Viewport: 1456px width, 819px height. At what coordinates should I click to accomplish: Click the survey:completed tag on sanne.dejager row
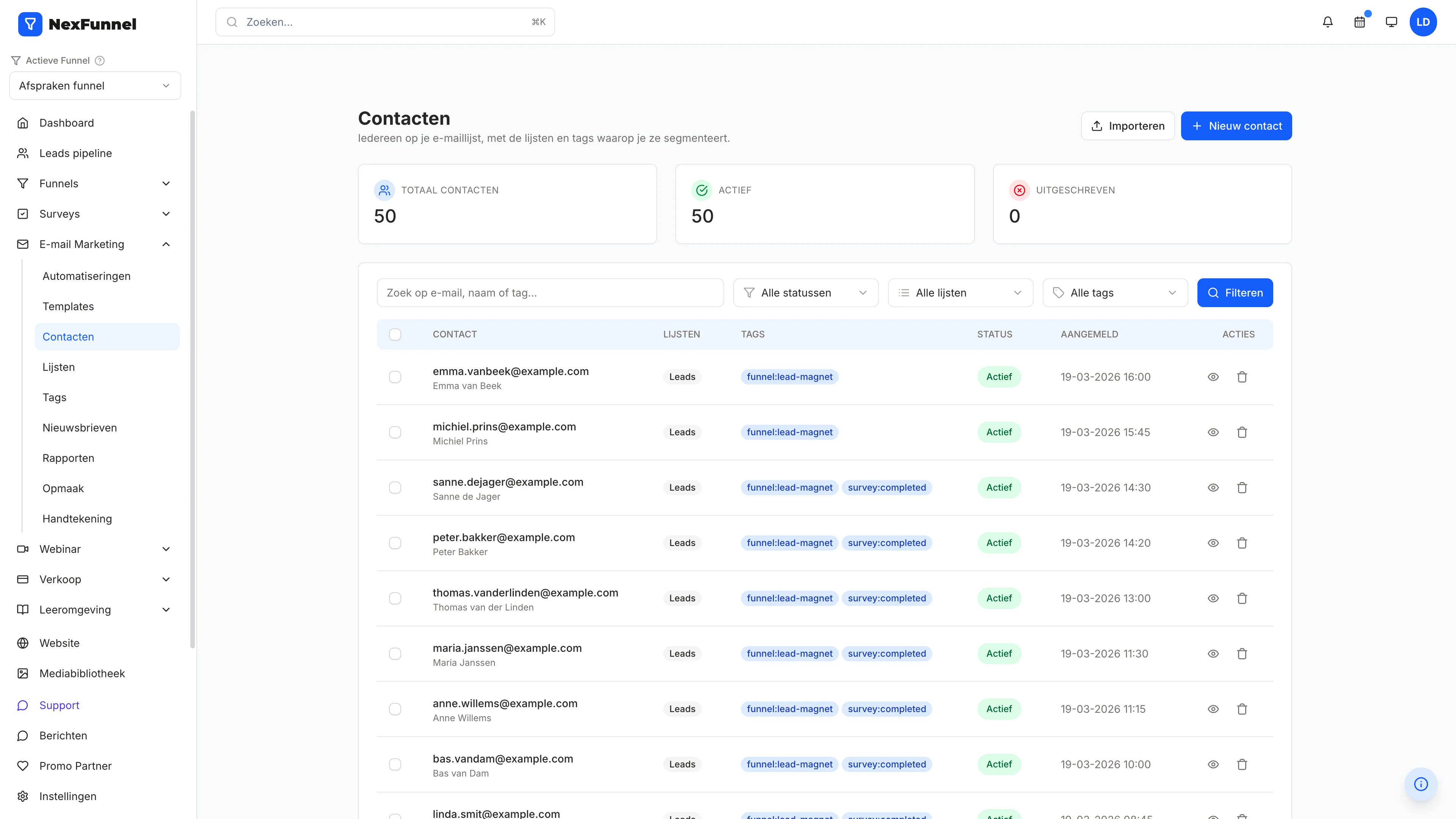tap(886, 488)
